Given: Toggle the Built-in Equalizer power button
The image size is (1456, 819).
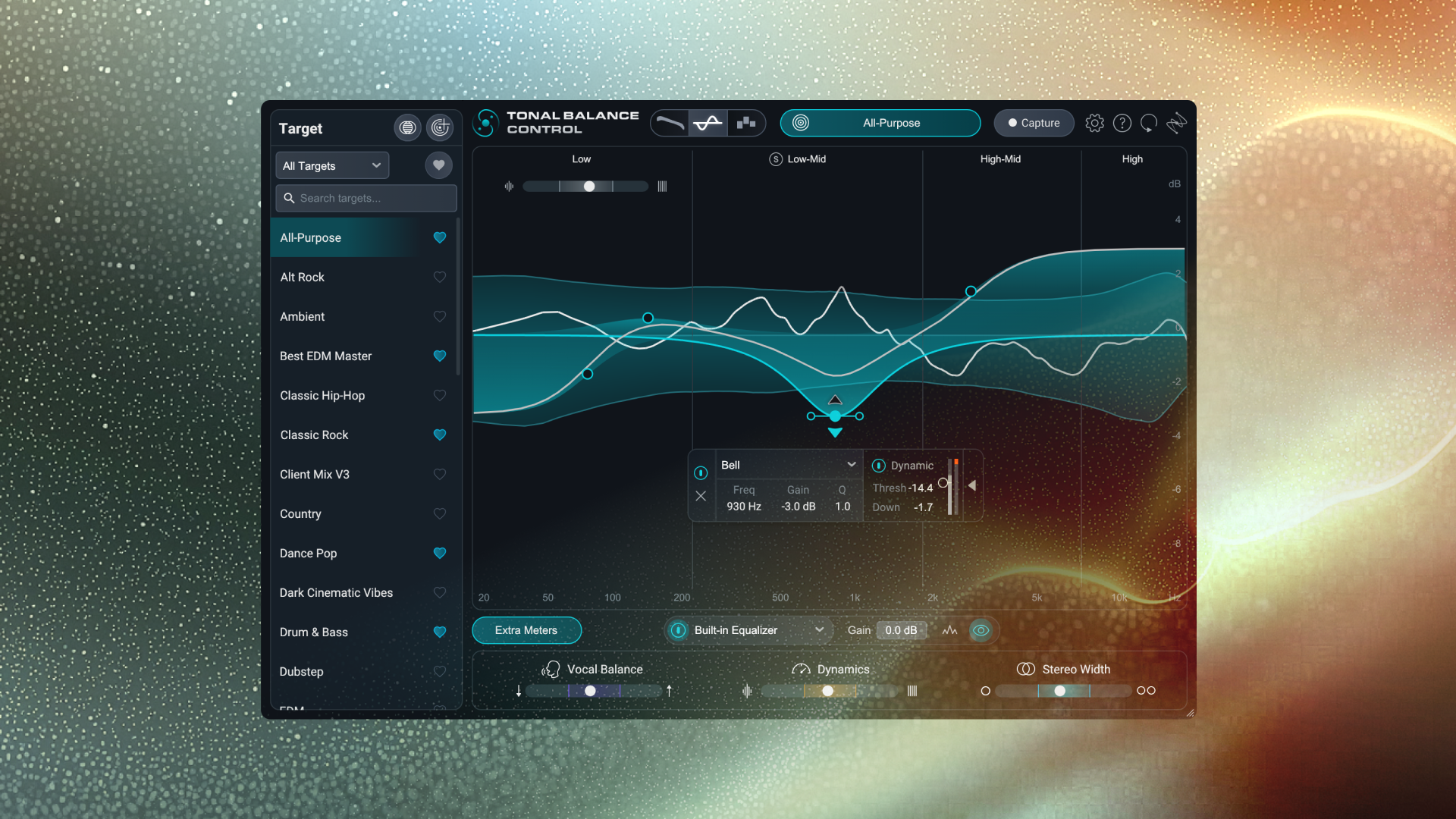Looking at the screenshot, I should (x=679, y=630).
